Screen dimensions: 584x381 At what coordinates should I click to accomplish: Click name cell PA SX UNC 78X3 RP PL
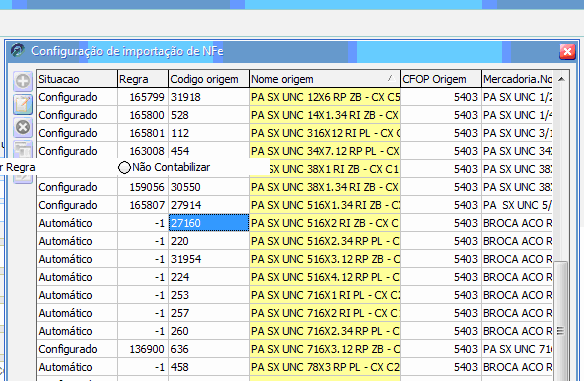[x=325, y=367]
